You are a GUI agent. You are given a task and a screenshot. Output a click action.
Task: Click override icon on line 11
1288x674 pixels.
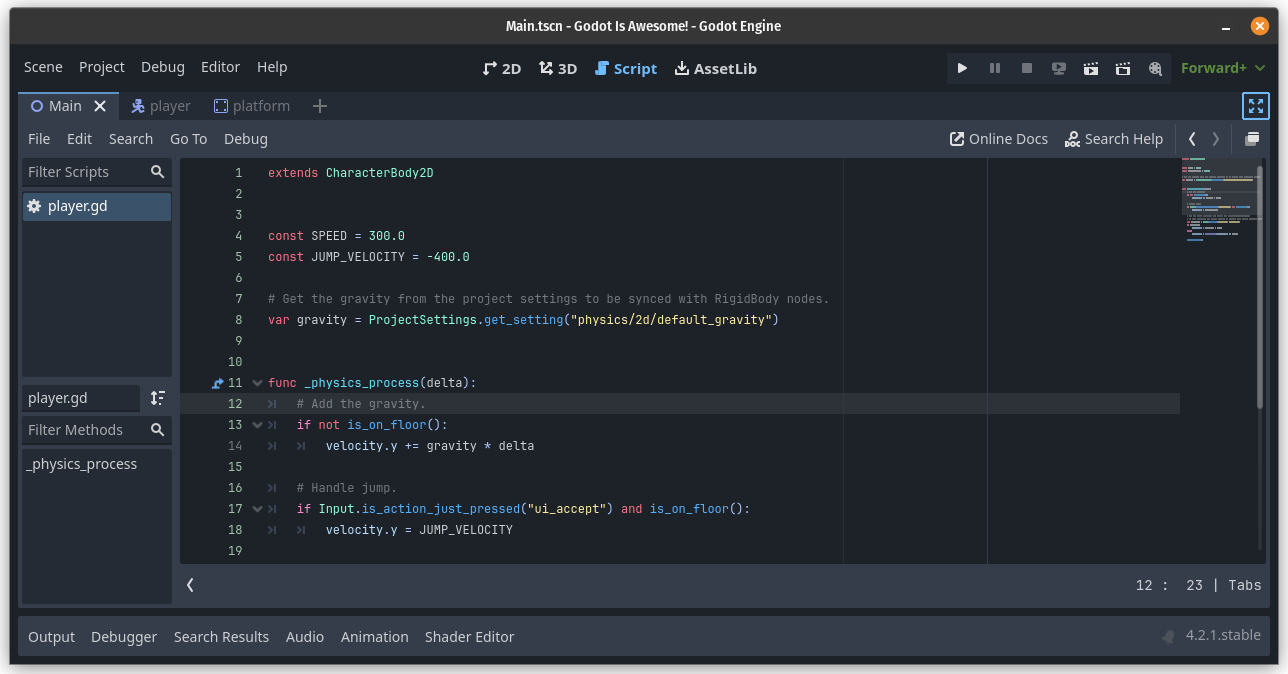[x=218, y=383]
